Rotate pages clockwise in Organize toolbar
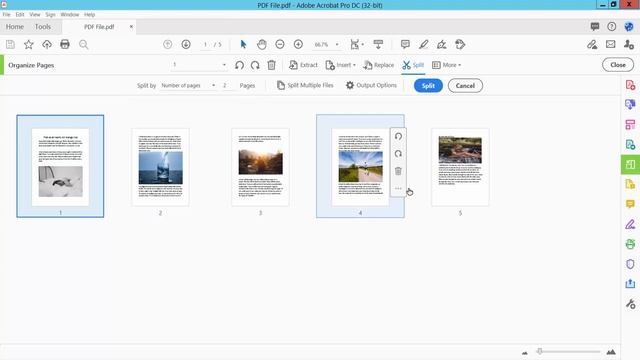640x360 pixels. tap(255, 65)
